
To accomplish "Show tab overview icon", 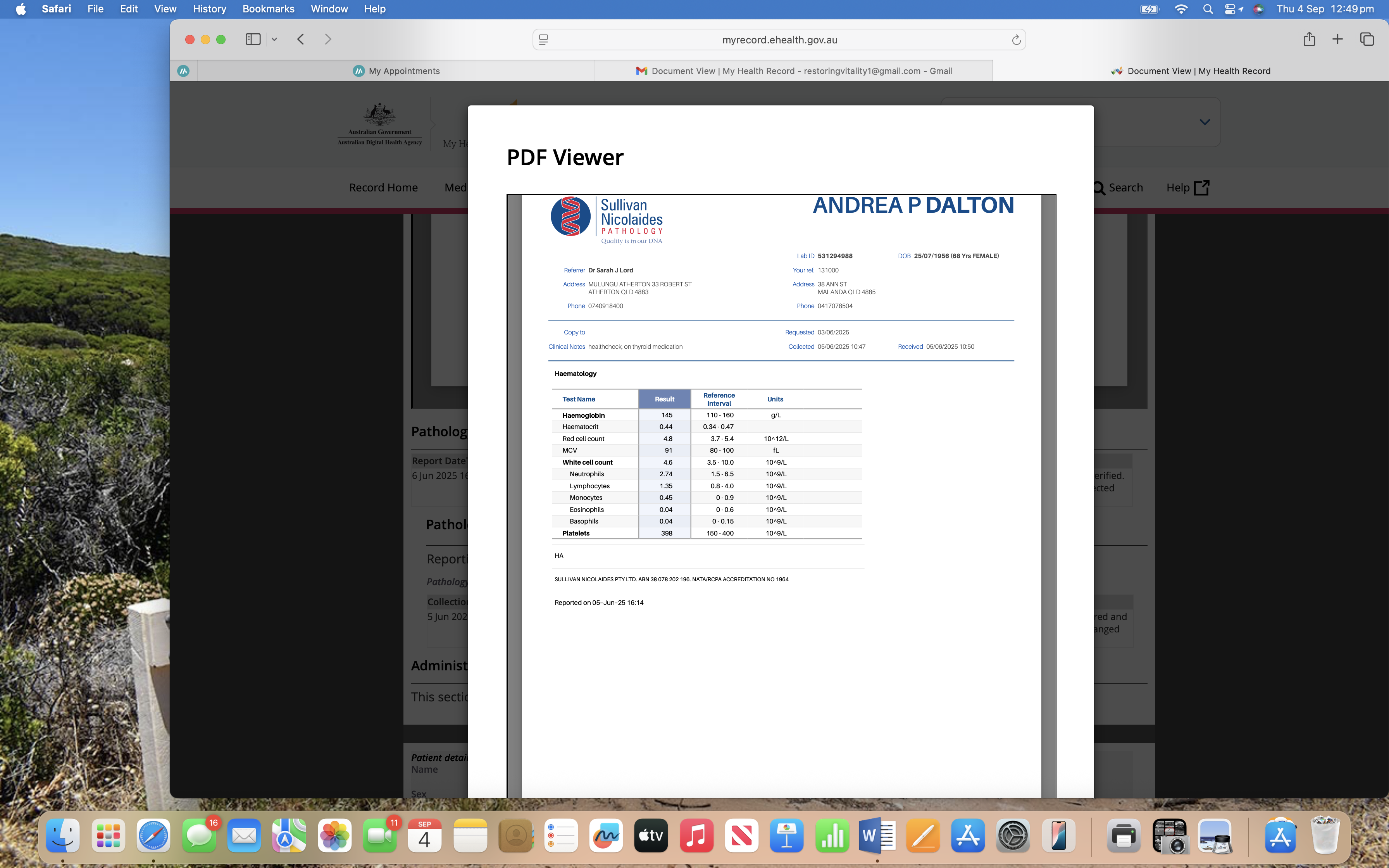I will click(x=1367, y=39).
